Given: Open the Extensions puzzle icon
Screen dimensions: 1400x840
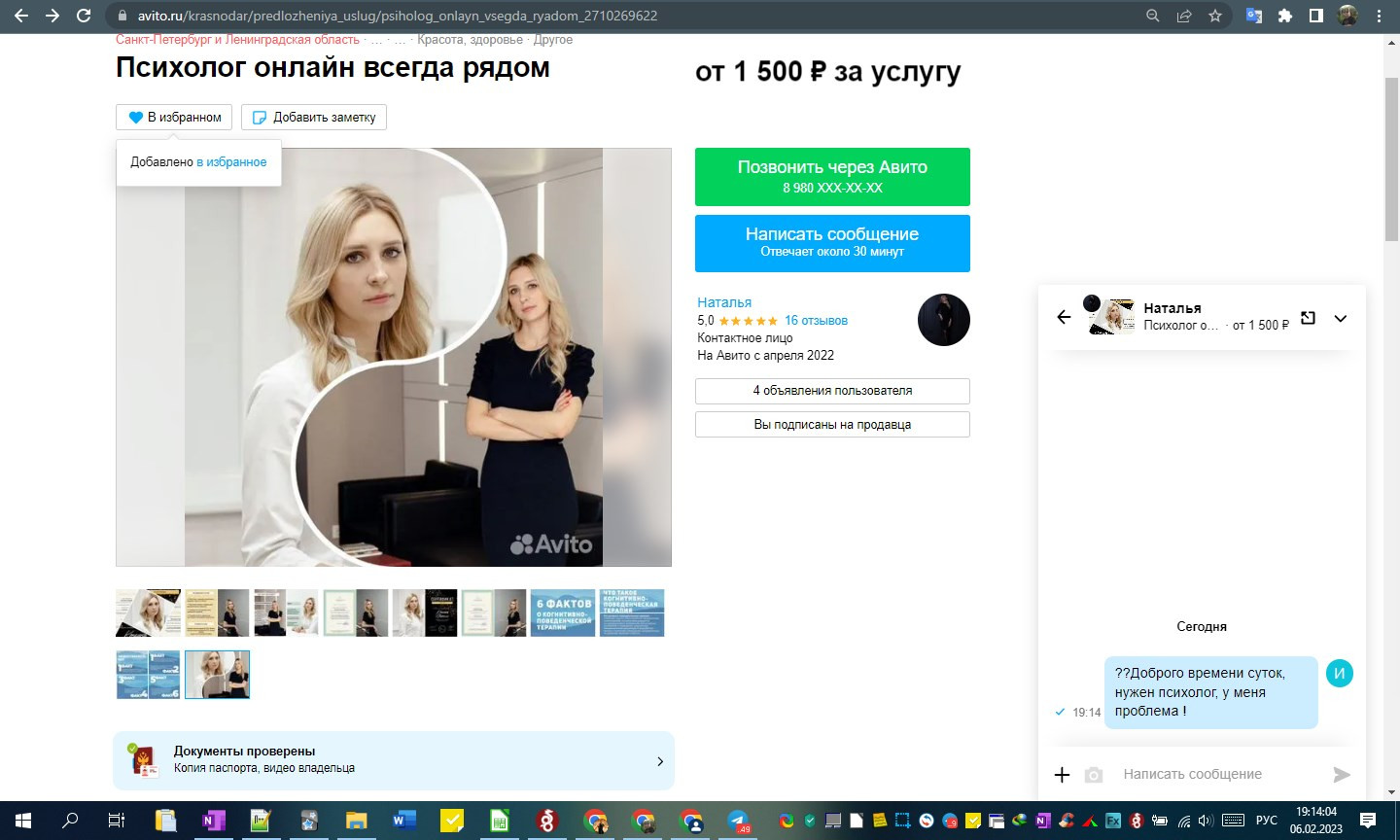Looking at the screenshot, I should coord(1285,16).
